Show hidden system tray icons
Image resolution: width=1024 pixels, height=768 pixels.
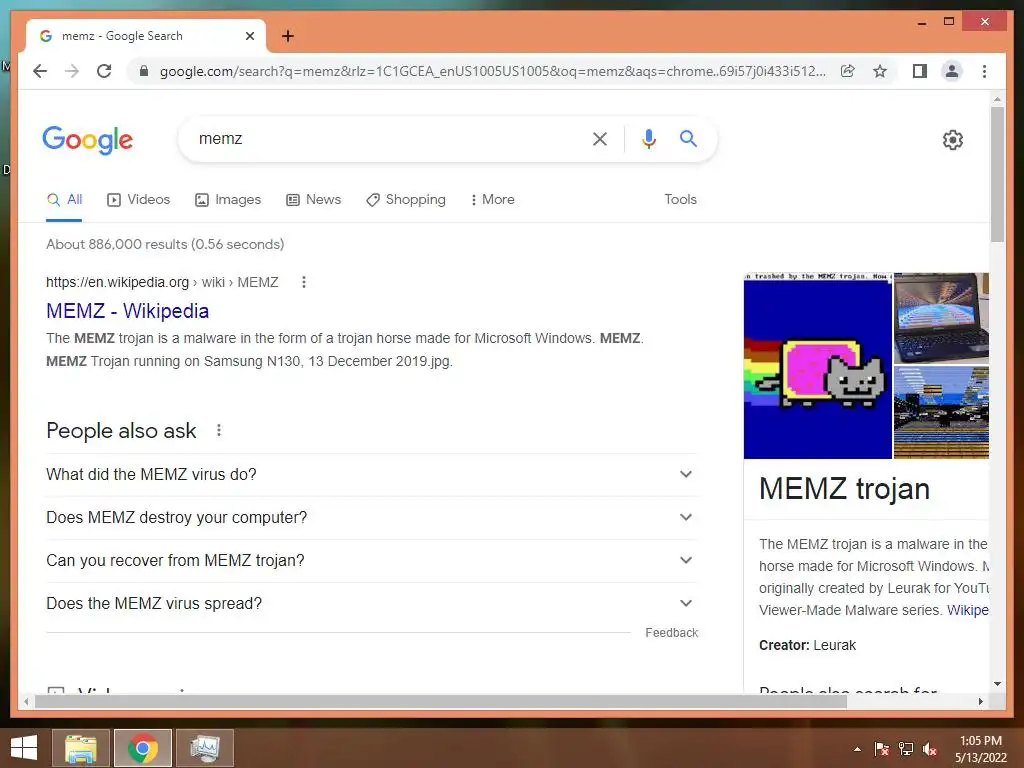point(857,749)
